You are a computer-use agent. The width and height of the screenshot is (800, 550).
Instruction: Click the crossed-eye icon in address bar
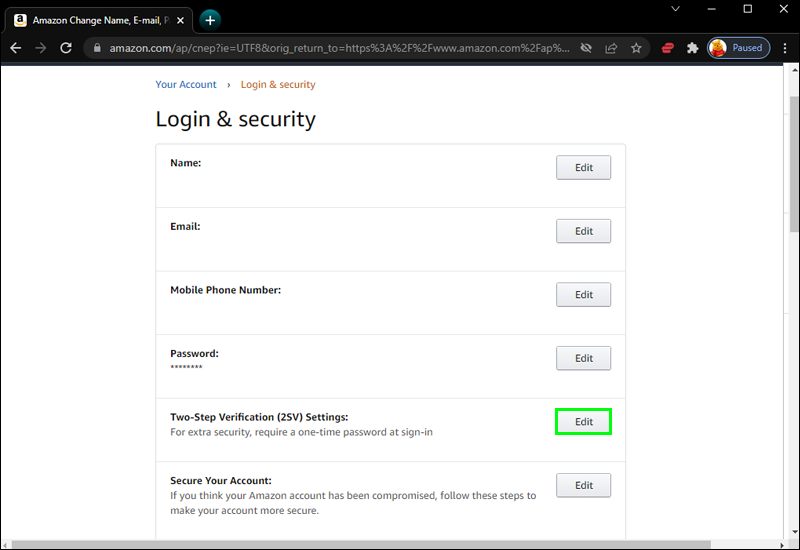point(586,48)
